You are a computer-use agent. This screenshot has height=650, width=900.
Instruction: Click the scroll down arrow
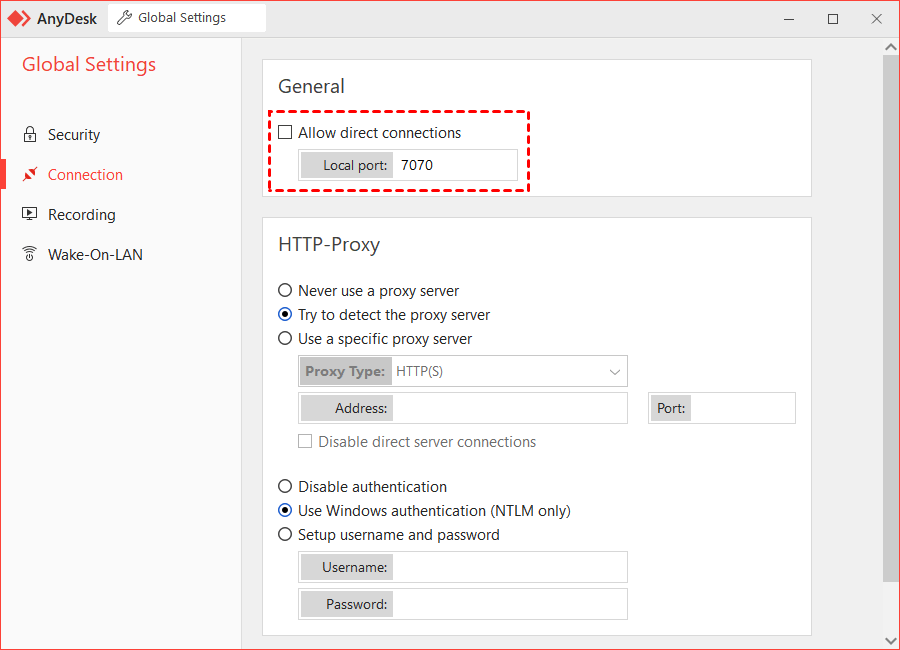pyautogui.click(x=890, y=640)
